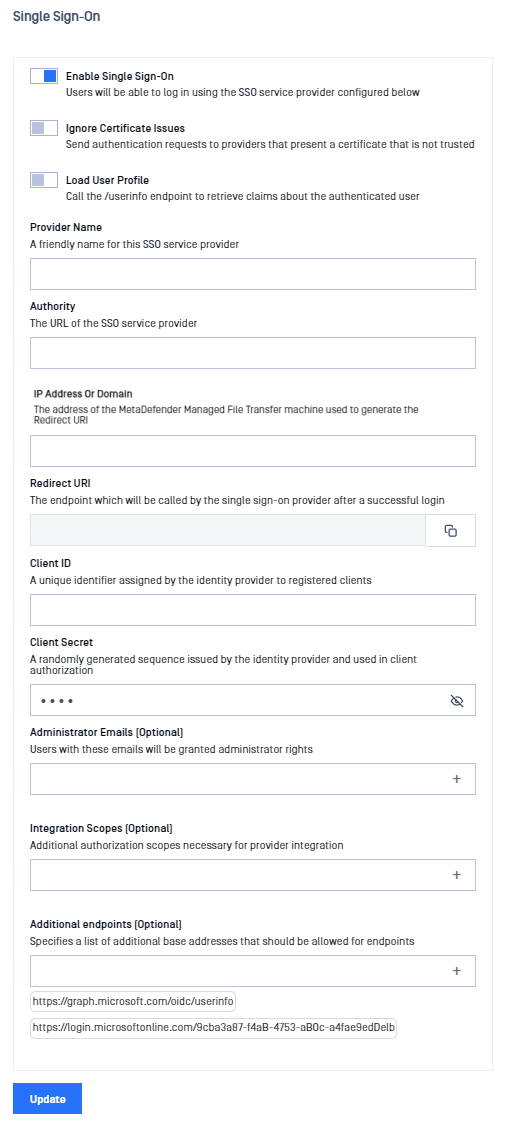Copy the Redirect URI to clipboard
Viewport: 505px width, 1122px height.
(x=451, y=530)
